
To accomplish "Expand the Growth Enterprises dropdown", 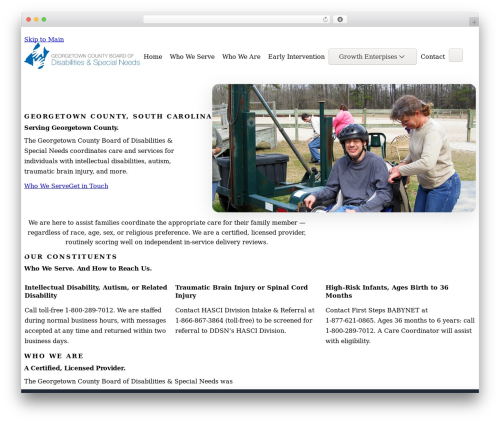I will point(372,57).
